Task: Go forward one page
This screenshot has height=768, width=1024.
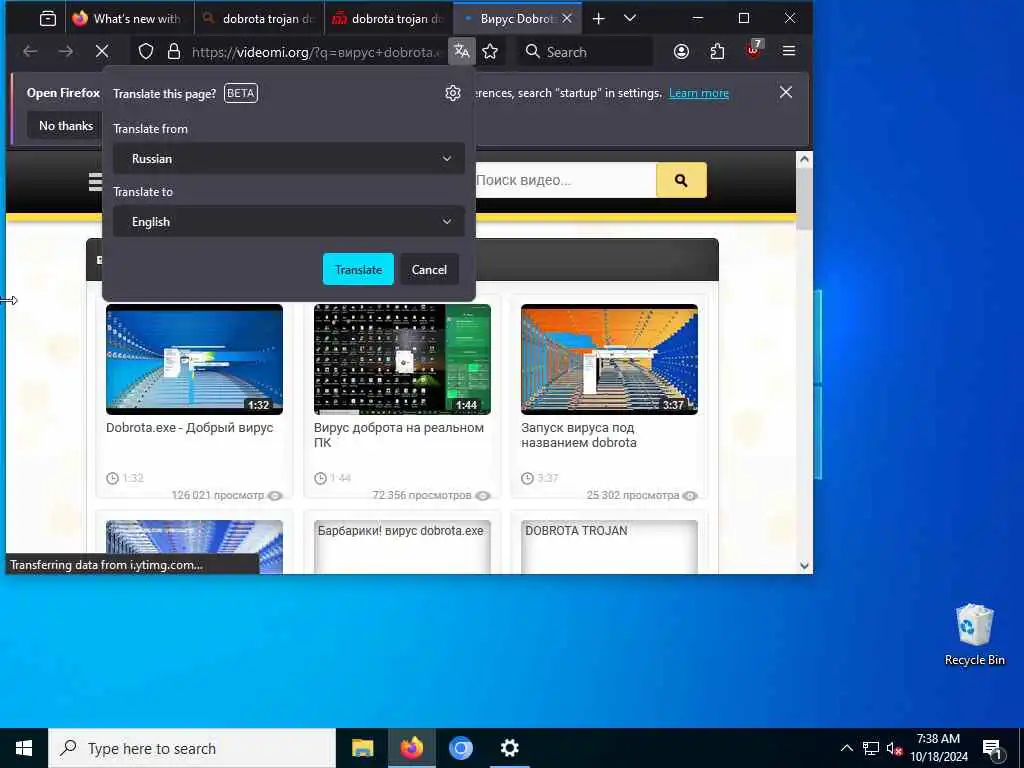Action: [66, 51]
